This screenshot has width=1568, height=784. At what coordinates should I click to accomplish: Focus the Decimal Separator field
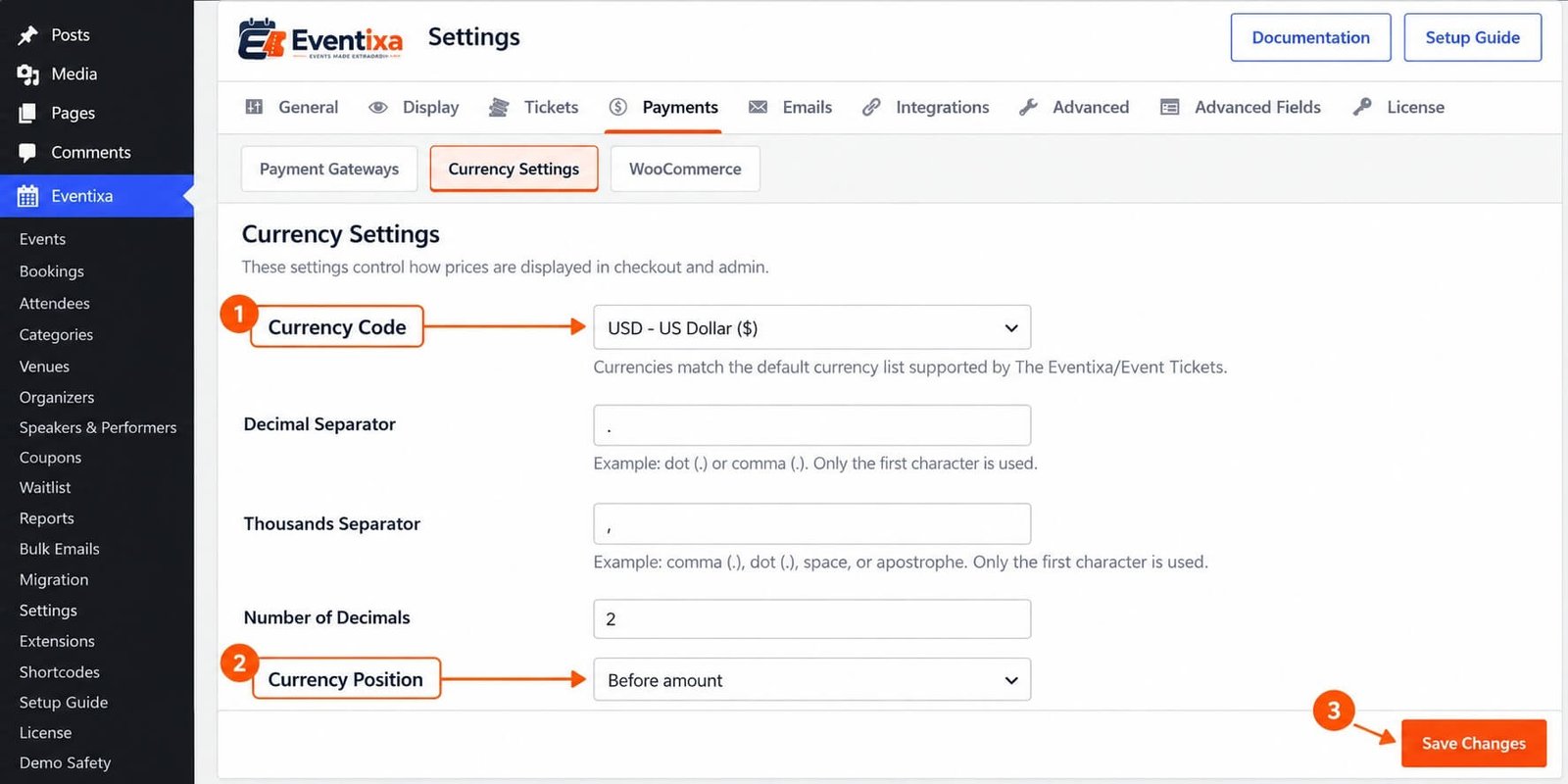[811, 425]
